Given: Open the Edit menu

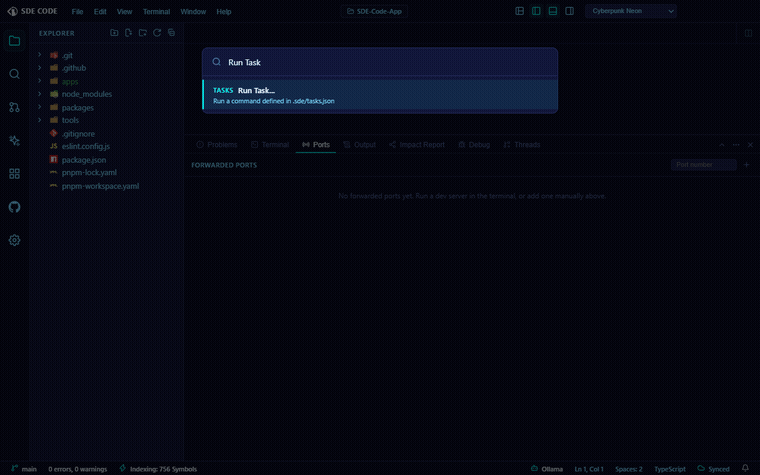Looking at the screenshot, I should [100, 12].
